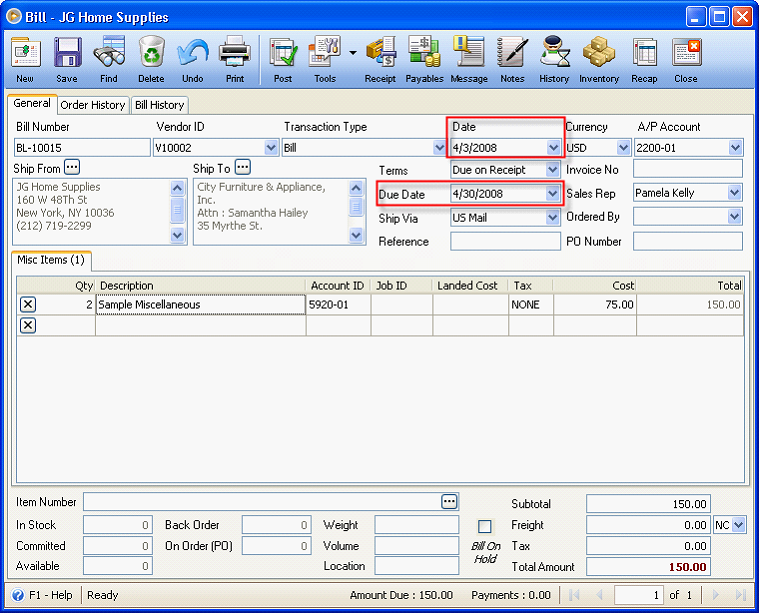Go to previous record arrow
760x614 pixels.
599,595
